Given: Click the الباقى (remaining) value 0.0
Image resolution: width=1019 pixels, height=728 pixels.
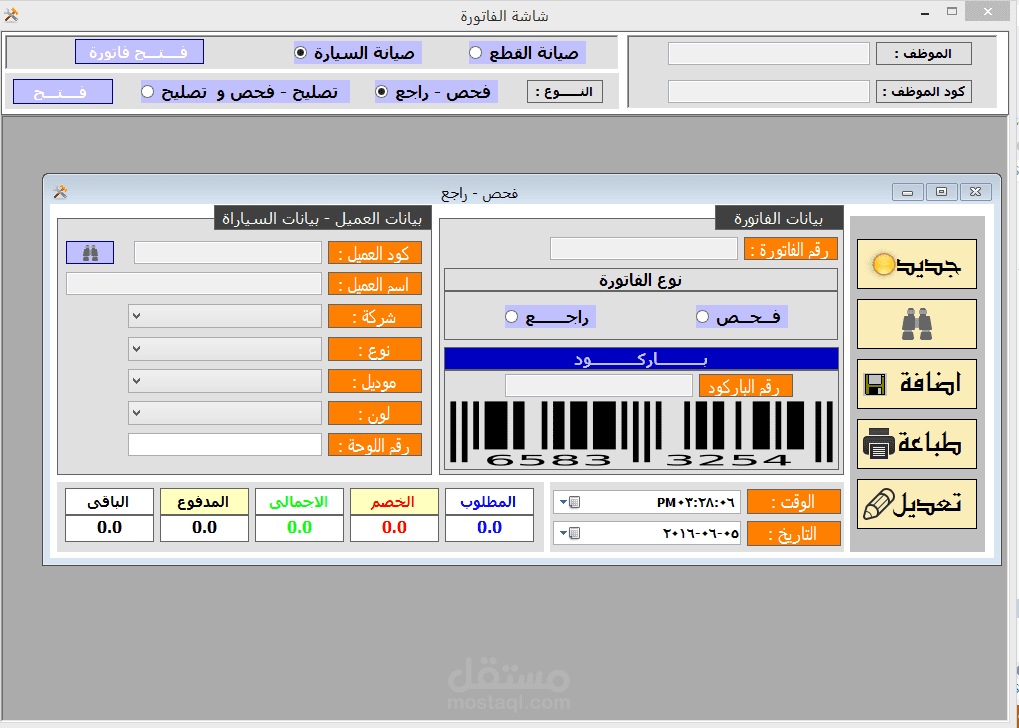Looking at the screenshot, I should [109, 528].
